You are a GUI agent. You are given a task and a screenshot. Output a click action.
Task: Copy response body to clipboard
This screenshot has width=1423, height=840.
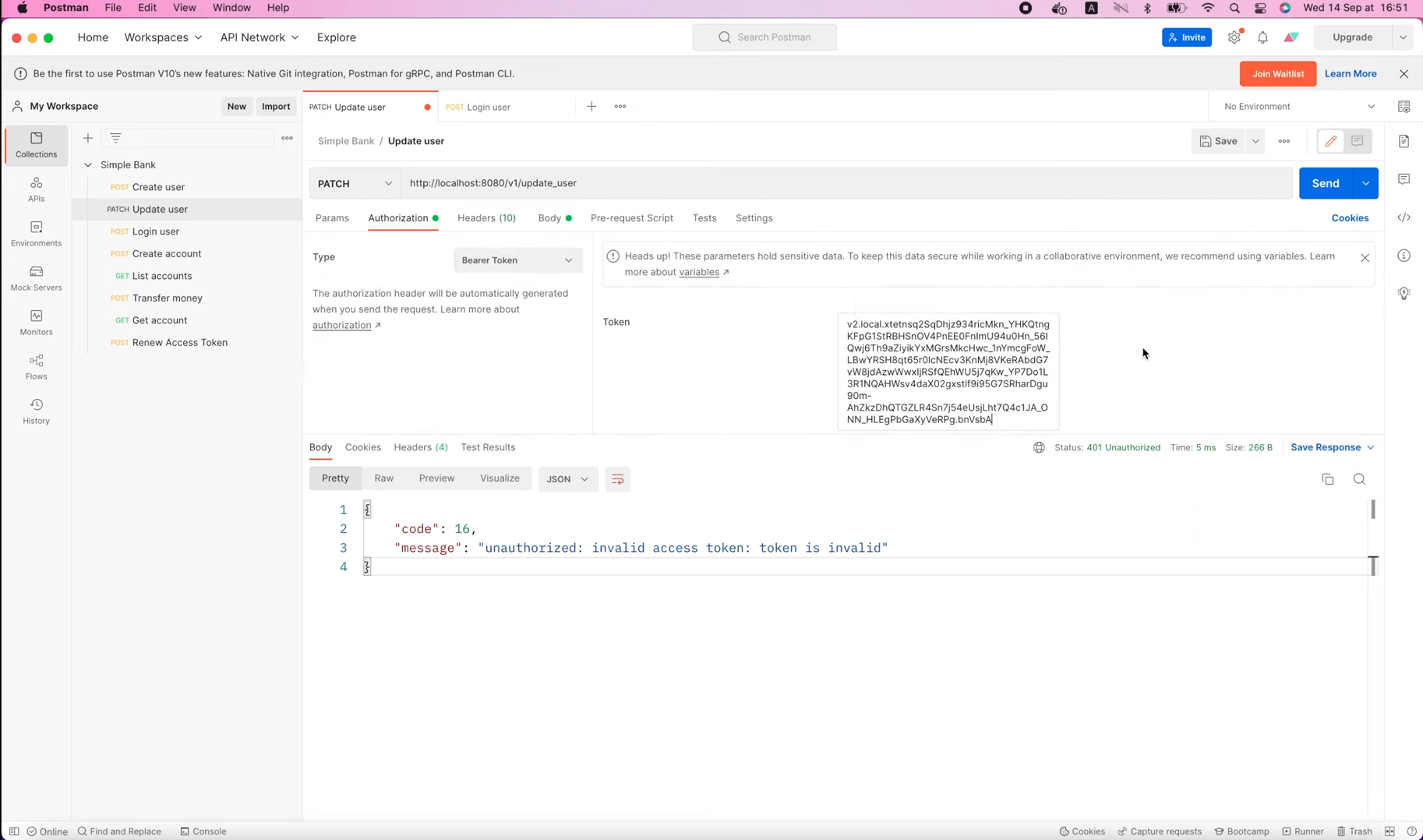pyautogui.click(x=1328, y=479)
